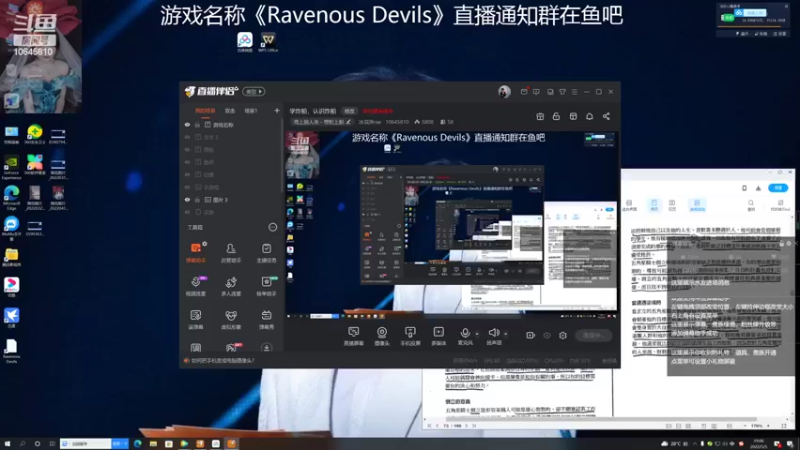Open the 多人连麦 tool
The width and height of the screenshot is (800, 450).
[x=231, y=286]
